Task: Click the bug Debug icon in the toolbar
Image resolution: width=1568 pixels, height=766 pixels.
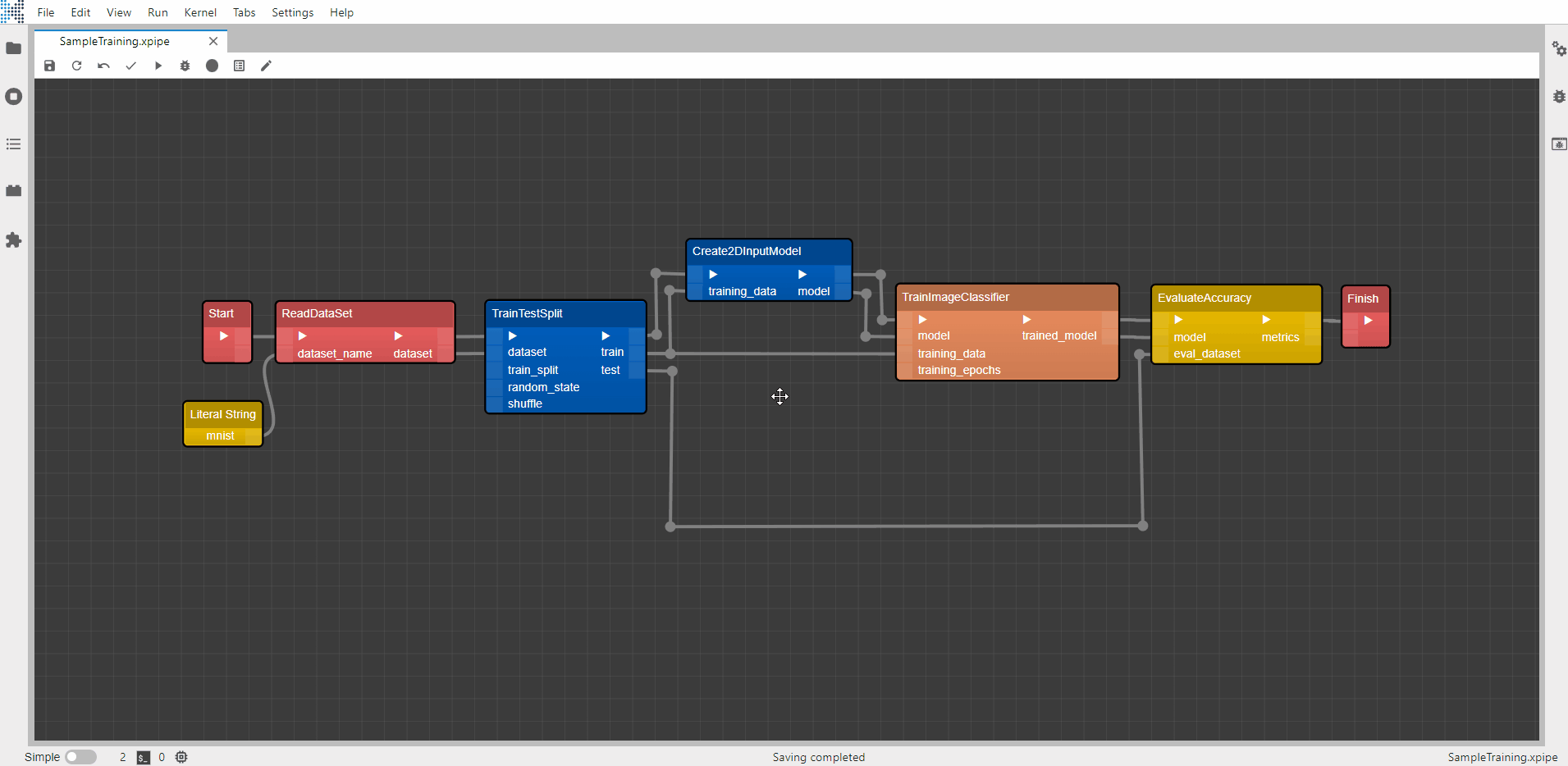Action: (x=185, y=66)
